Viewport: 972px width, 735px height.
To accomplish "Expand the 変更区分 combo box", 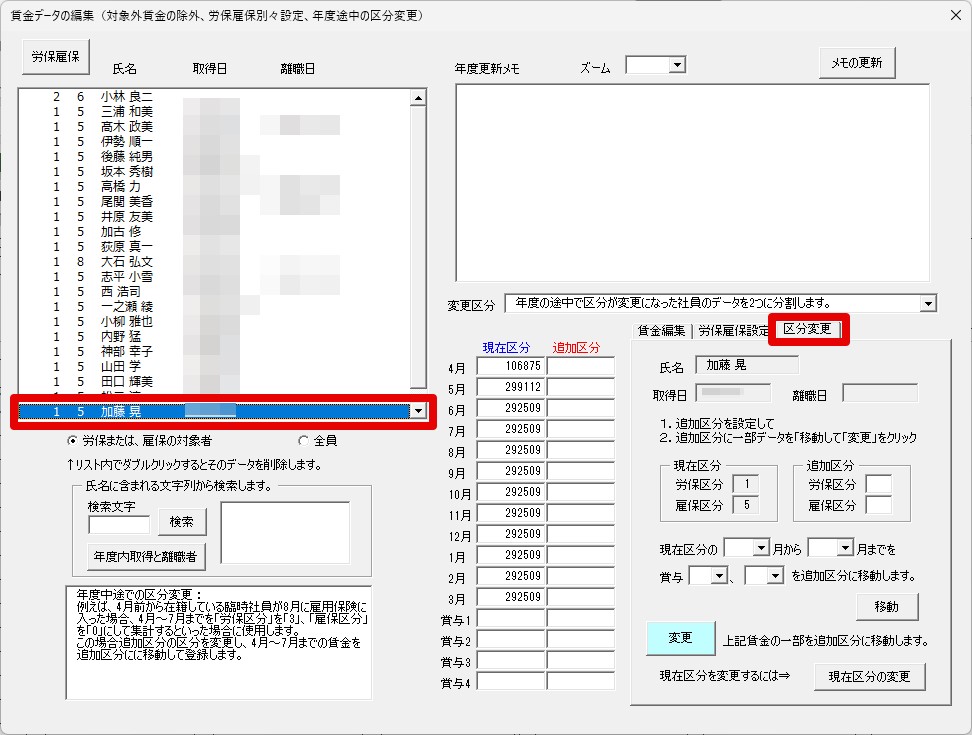I will coord(928,303).
